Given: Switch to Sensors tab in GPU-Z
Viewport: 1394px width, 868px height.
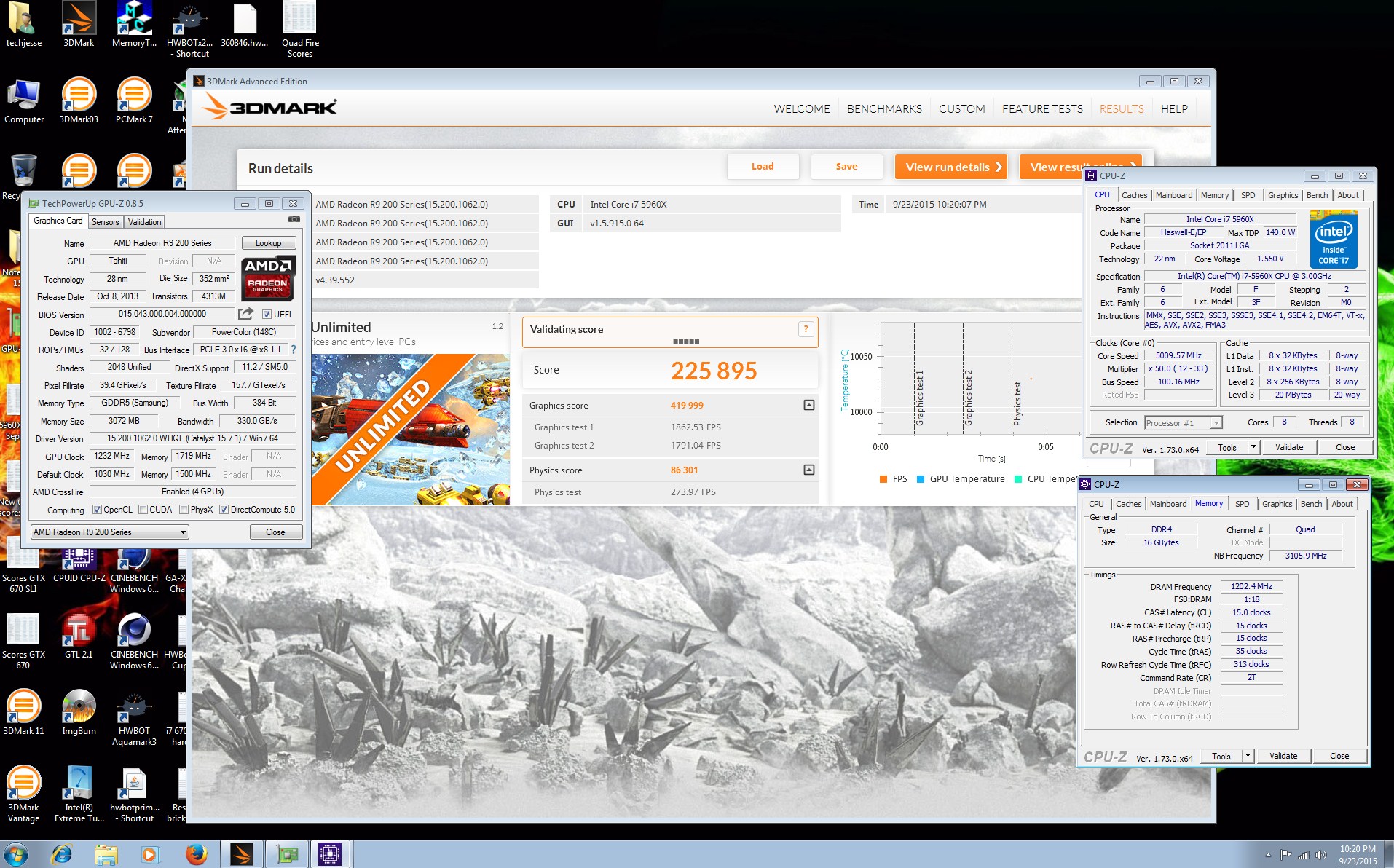Looking at the screenshot, I should [x=106, y=222].
